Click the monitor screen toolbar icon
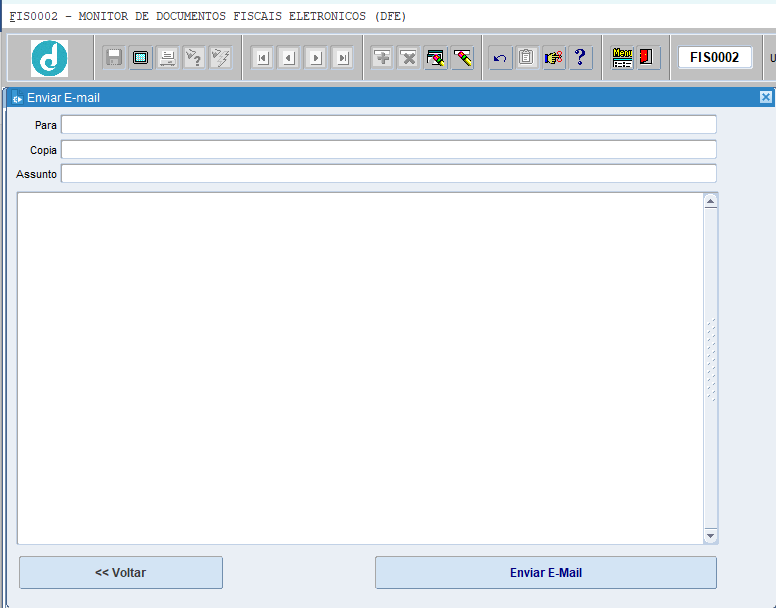The image size is (776, 608). pos(141,58)
